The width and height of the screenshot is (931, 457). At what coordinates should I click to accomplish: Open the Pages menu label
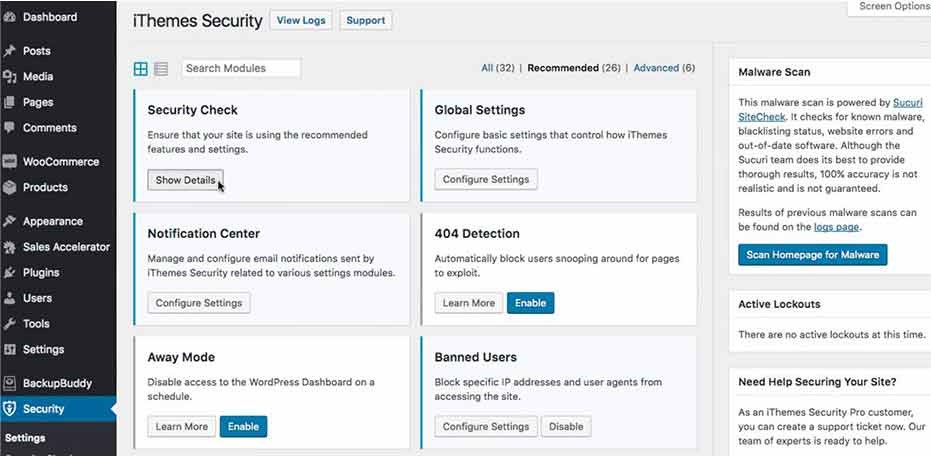(x=38, y=102)
